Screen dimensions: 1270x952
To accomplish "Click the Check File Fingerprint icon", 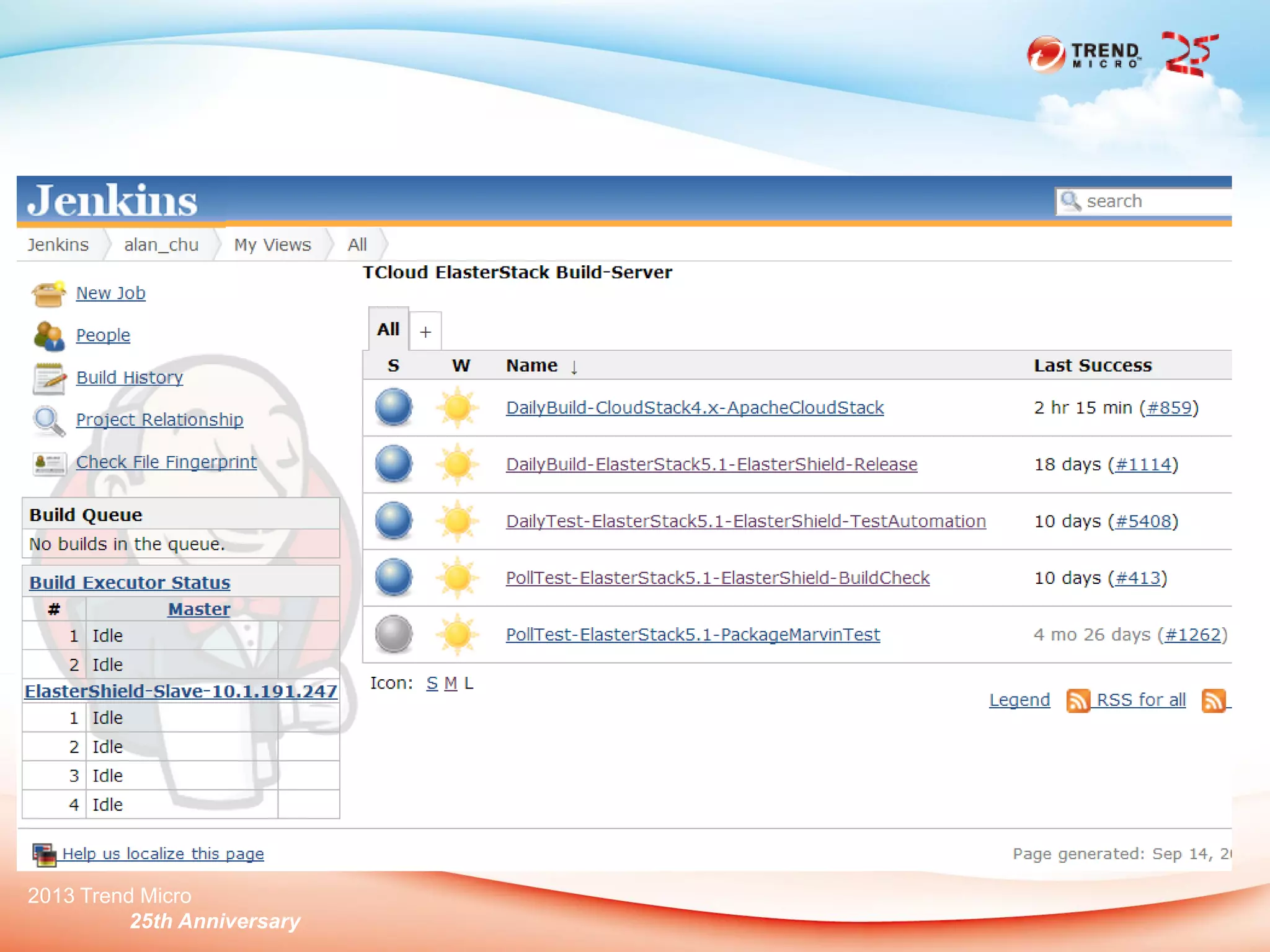I will tap(48, 463).
